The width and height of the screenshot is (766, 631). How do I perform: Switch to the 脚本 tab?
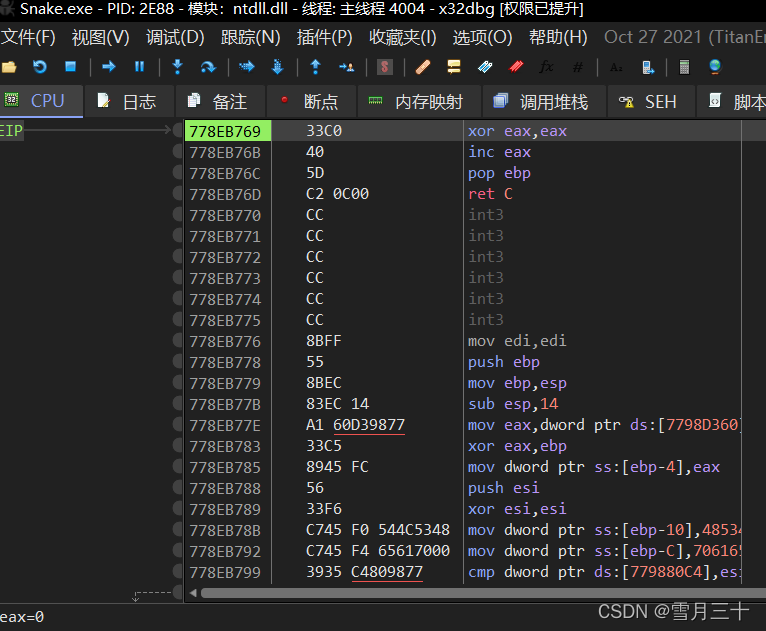731,102
